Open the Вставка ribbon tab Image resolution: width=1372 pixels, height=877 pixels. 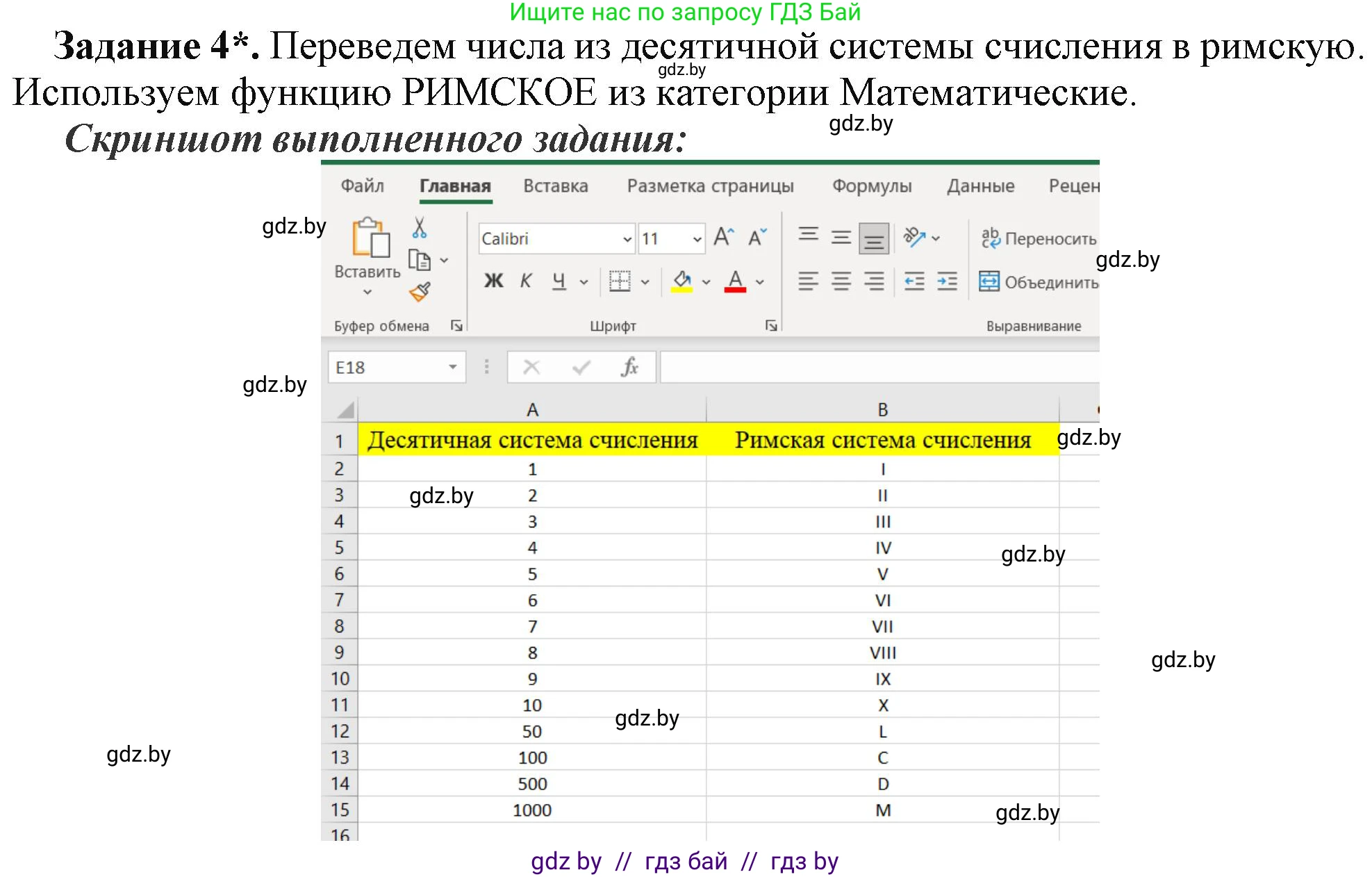click(x=555, y=186)
